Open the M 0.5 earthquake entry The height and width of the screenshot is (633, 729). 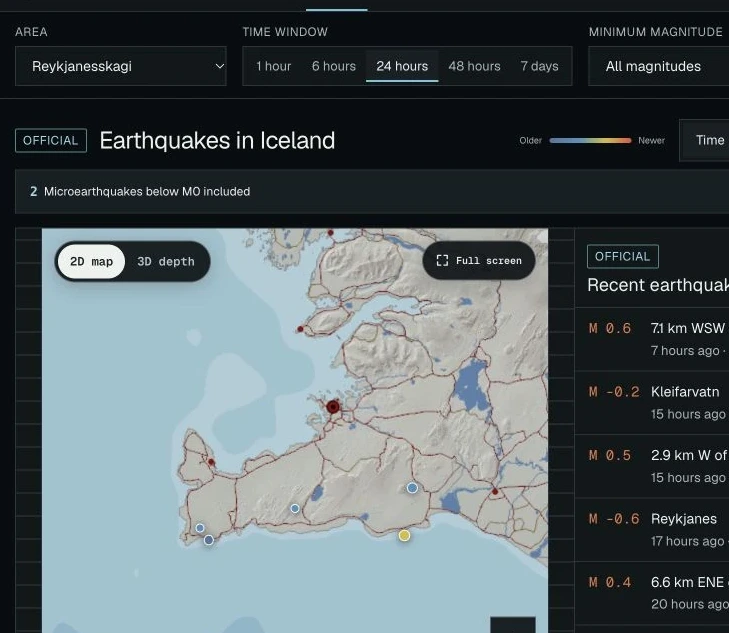652,466
